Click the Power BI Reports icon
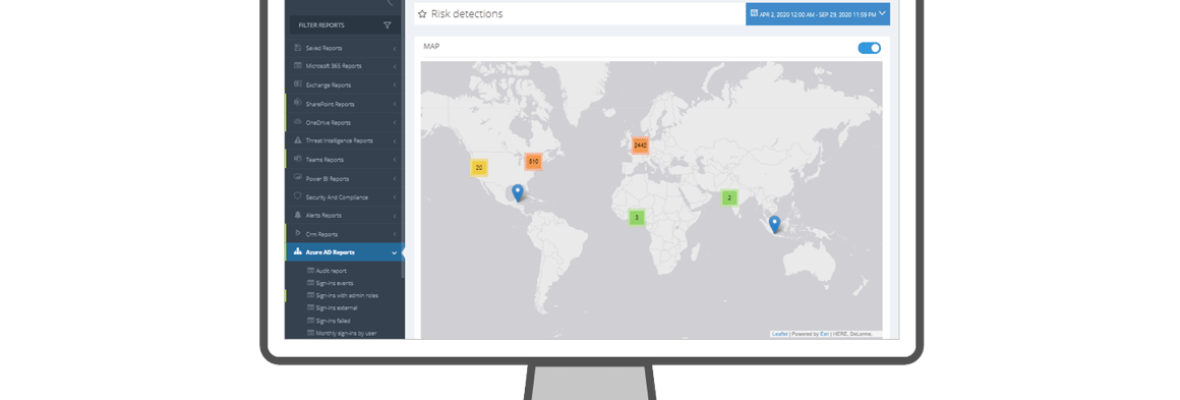This screenshot has width=1180, height=400. coord(298,178)
